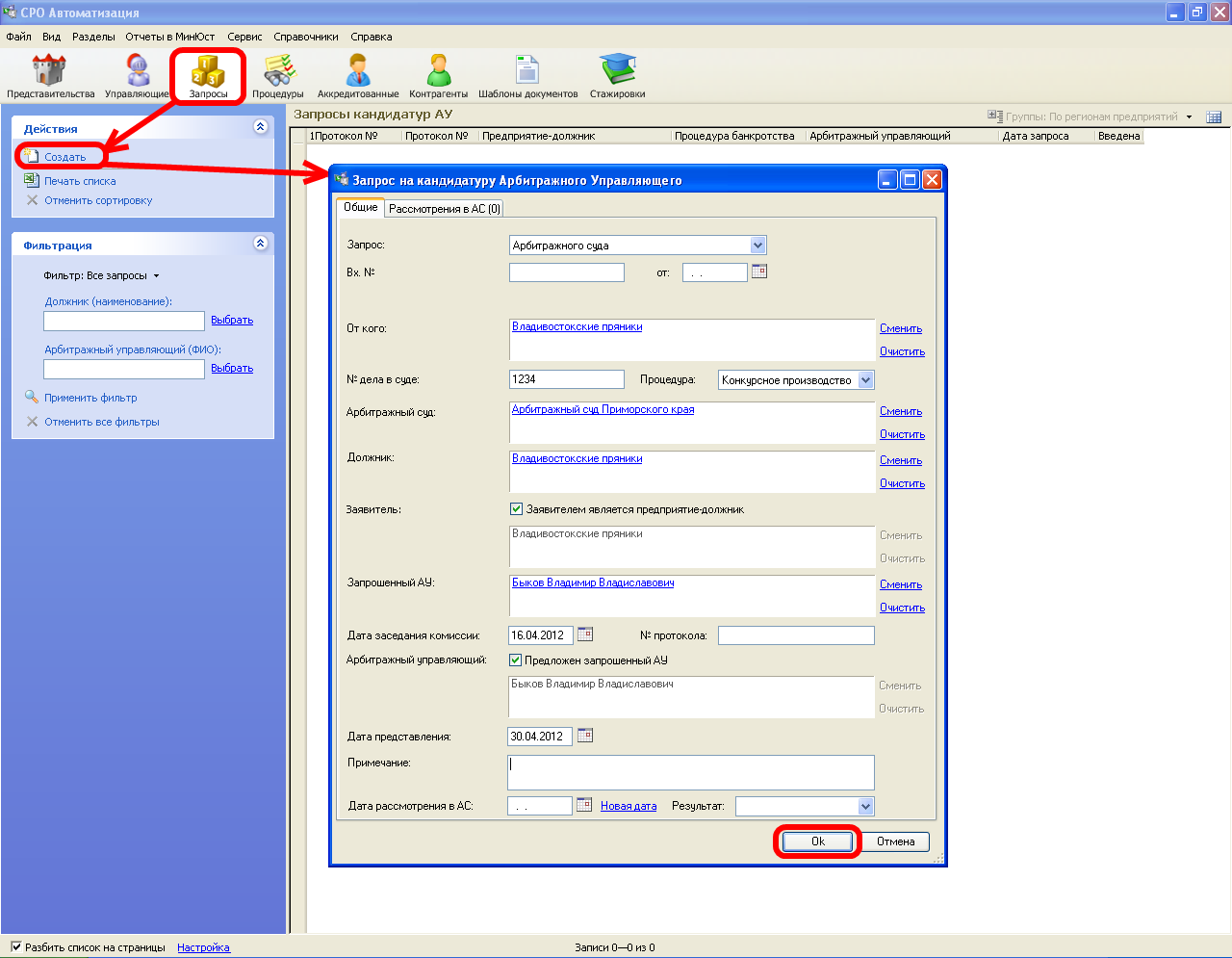This screenshot has height=958, width=1232.
Task: Click into the Примечание text field
Action: pos(690,772)
